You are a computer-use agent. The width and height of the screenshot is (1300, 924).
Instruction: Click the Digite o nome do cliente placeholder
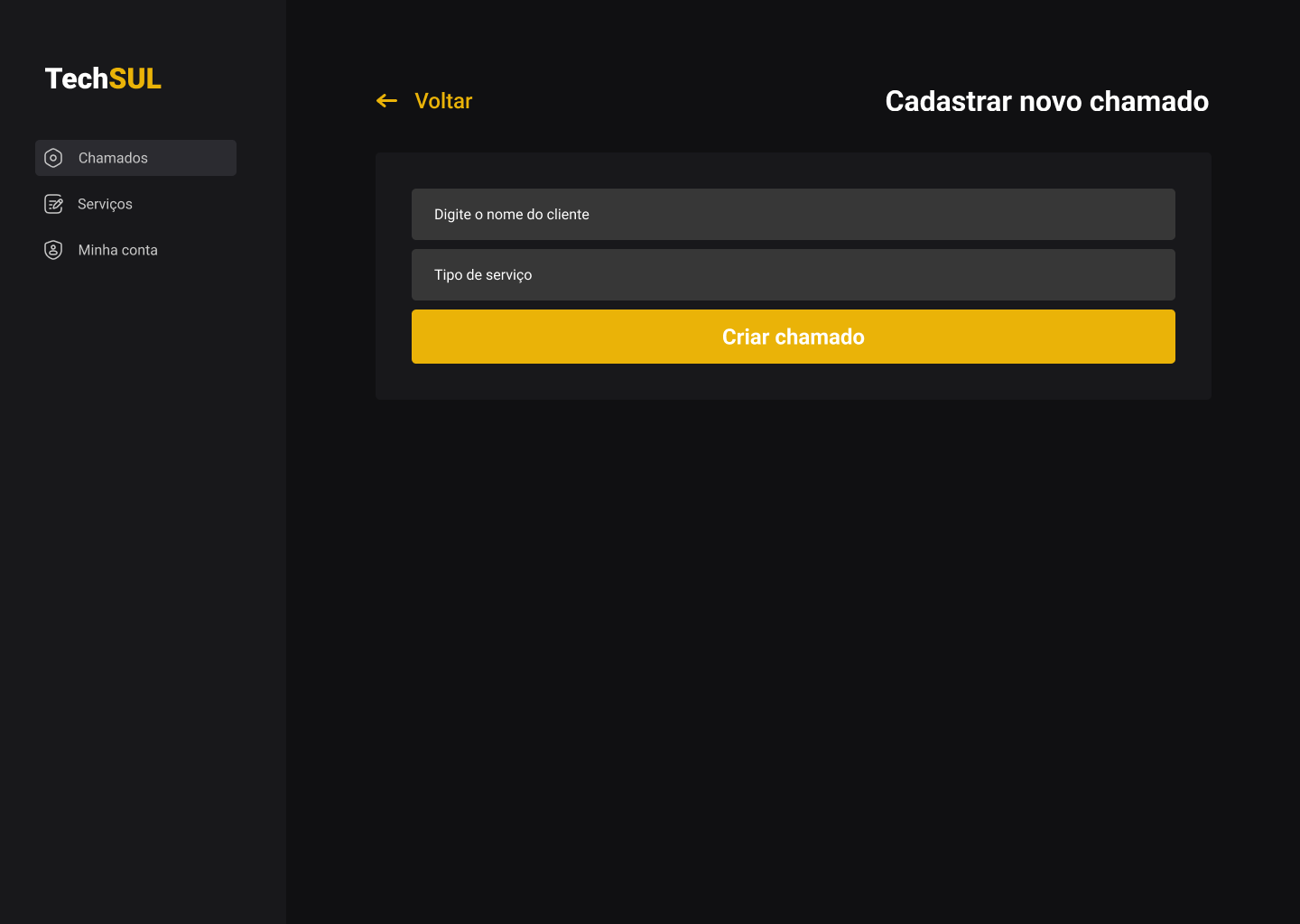(511, 214)
